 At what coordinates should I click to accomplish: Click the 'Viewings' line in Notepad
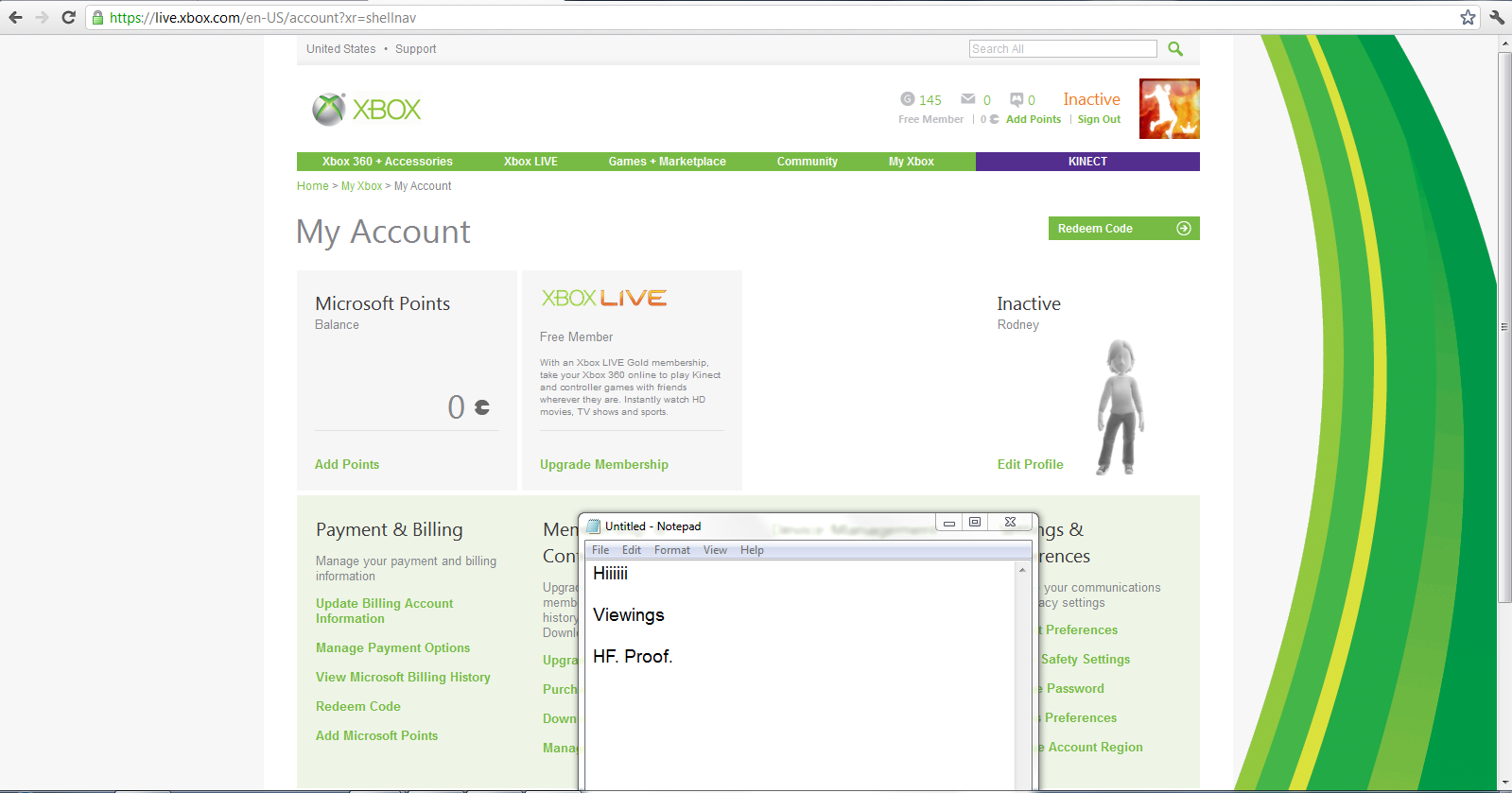click(629, 615)
